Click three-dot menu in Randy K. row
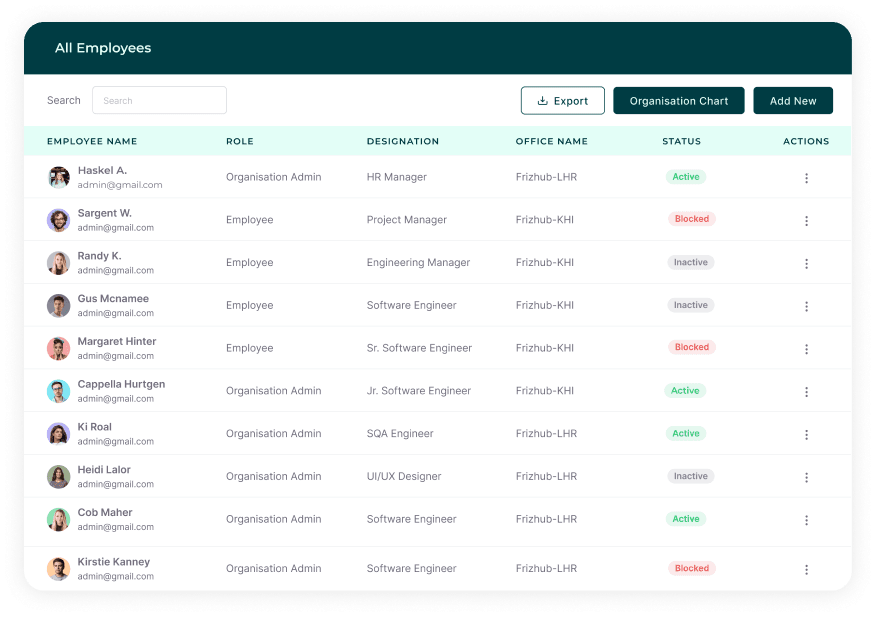Screen dimensions: 876x617 pyautogui.click(x=806, y=264)
